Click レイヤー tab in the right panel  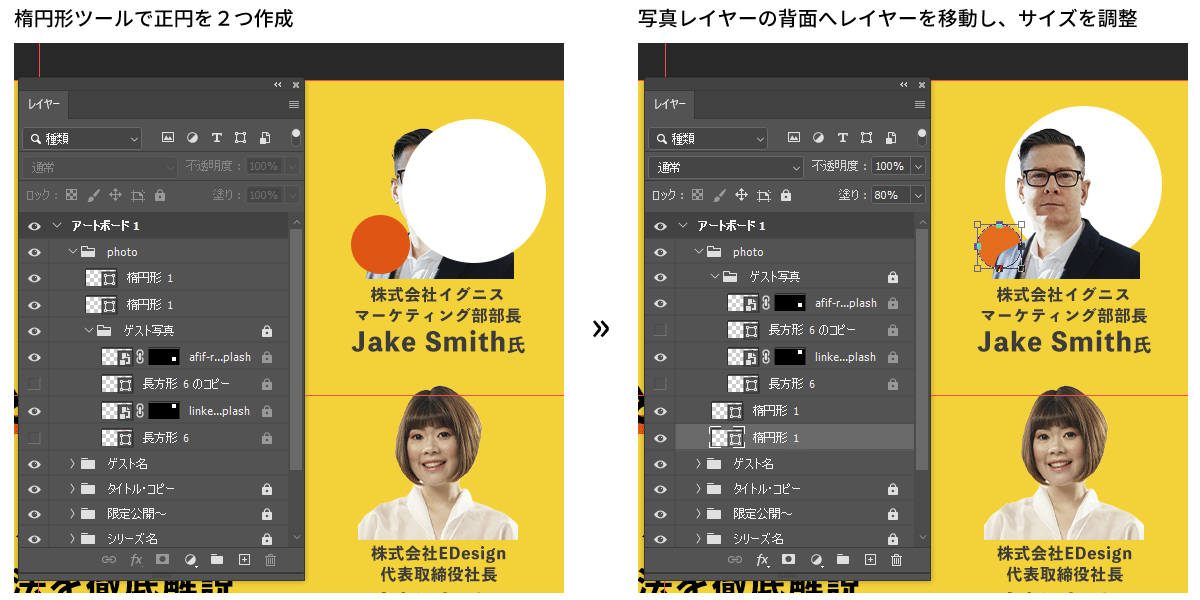668,104
